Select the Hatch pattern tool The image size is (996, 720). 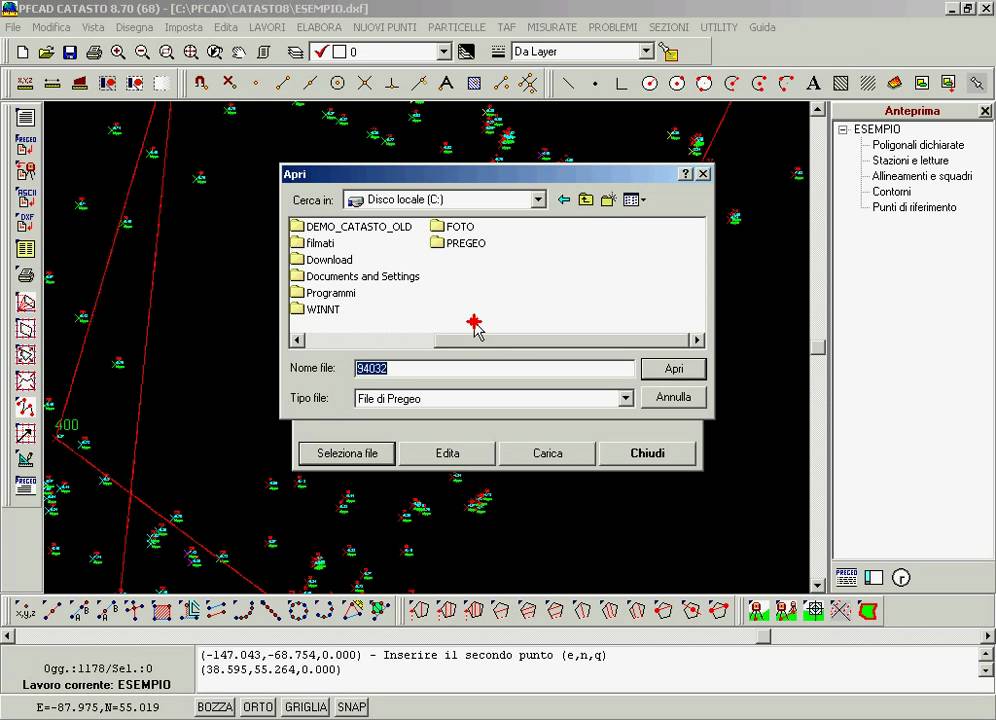coord(840,83)
